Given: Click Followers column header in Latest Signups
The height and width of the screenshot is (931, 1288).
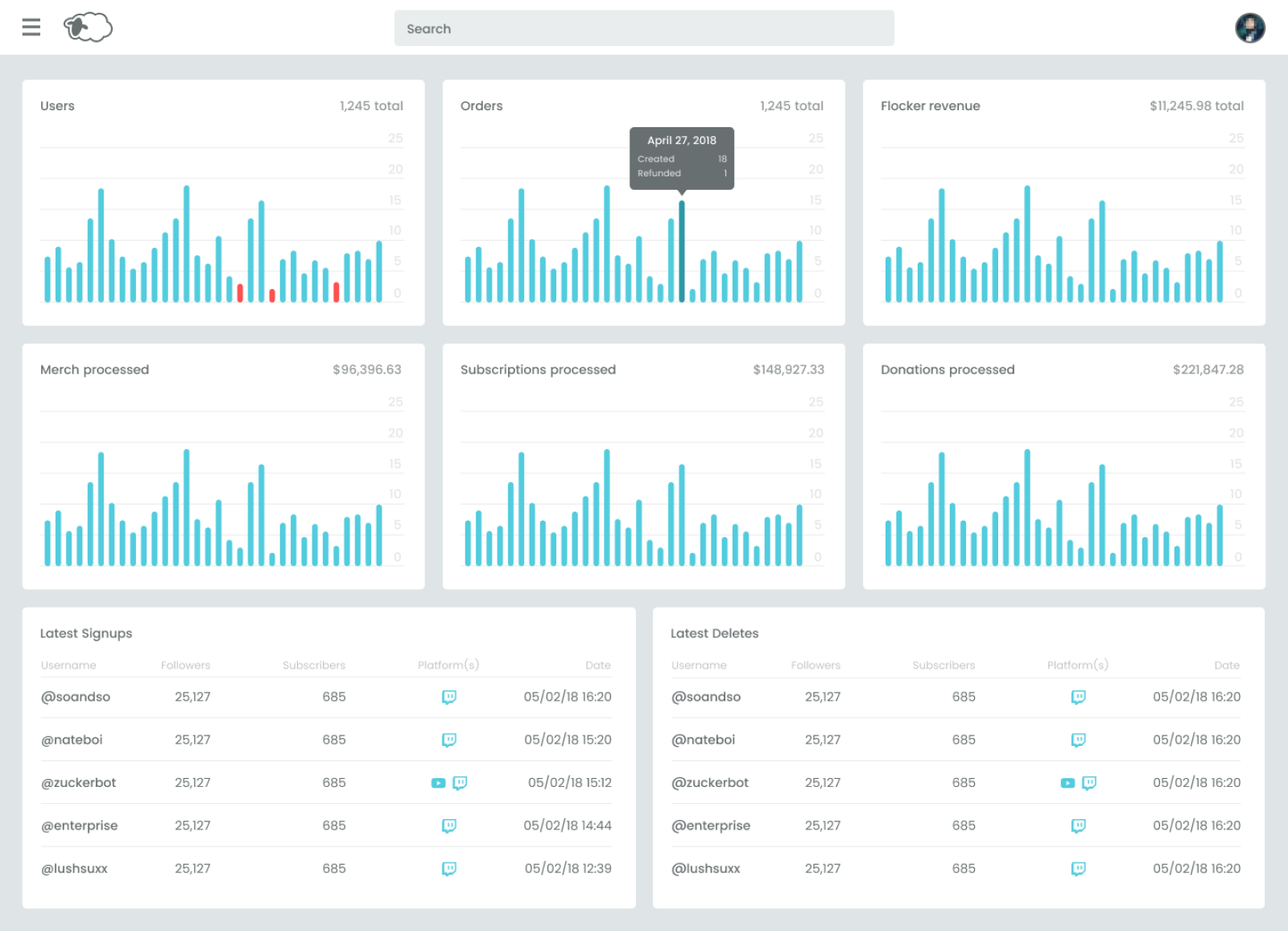Looking at the screenshot, I should click(185, 665).
